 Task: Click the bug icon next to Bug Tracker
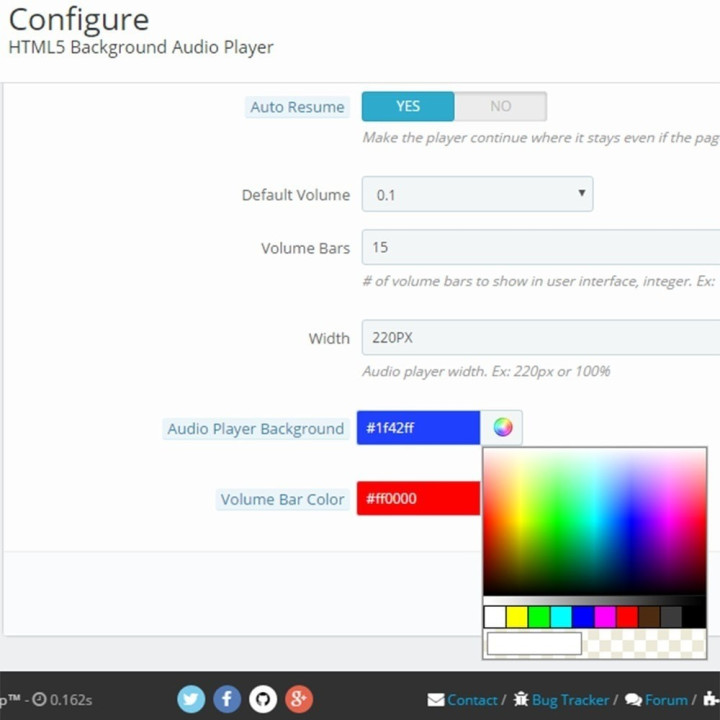(521, 699)
